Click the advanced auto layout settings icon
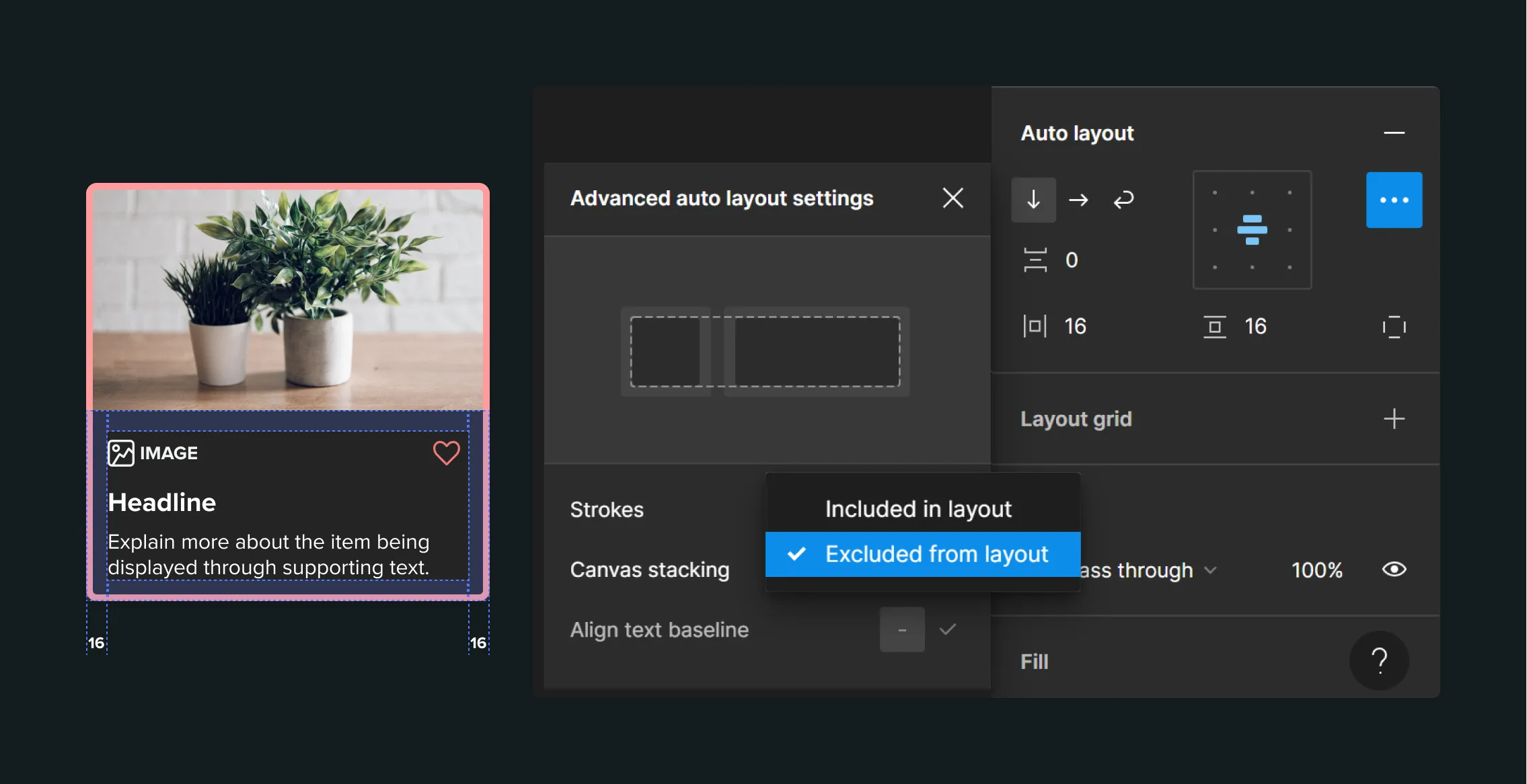 click(1392, 199)
